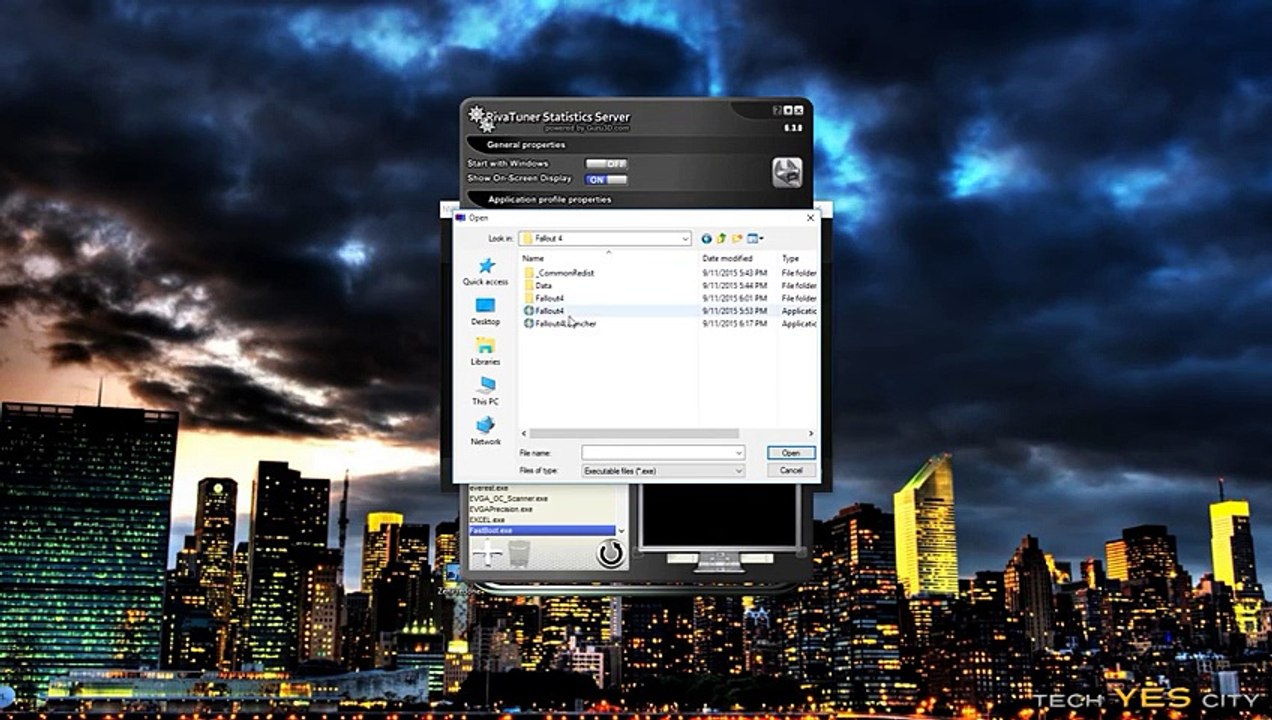Select the Fallout4 application file
The width and height of the screenshot is (1272, 720).
click(544, 311)
